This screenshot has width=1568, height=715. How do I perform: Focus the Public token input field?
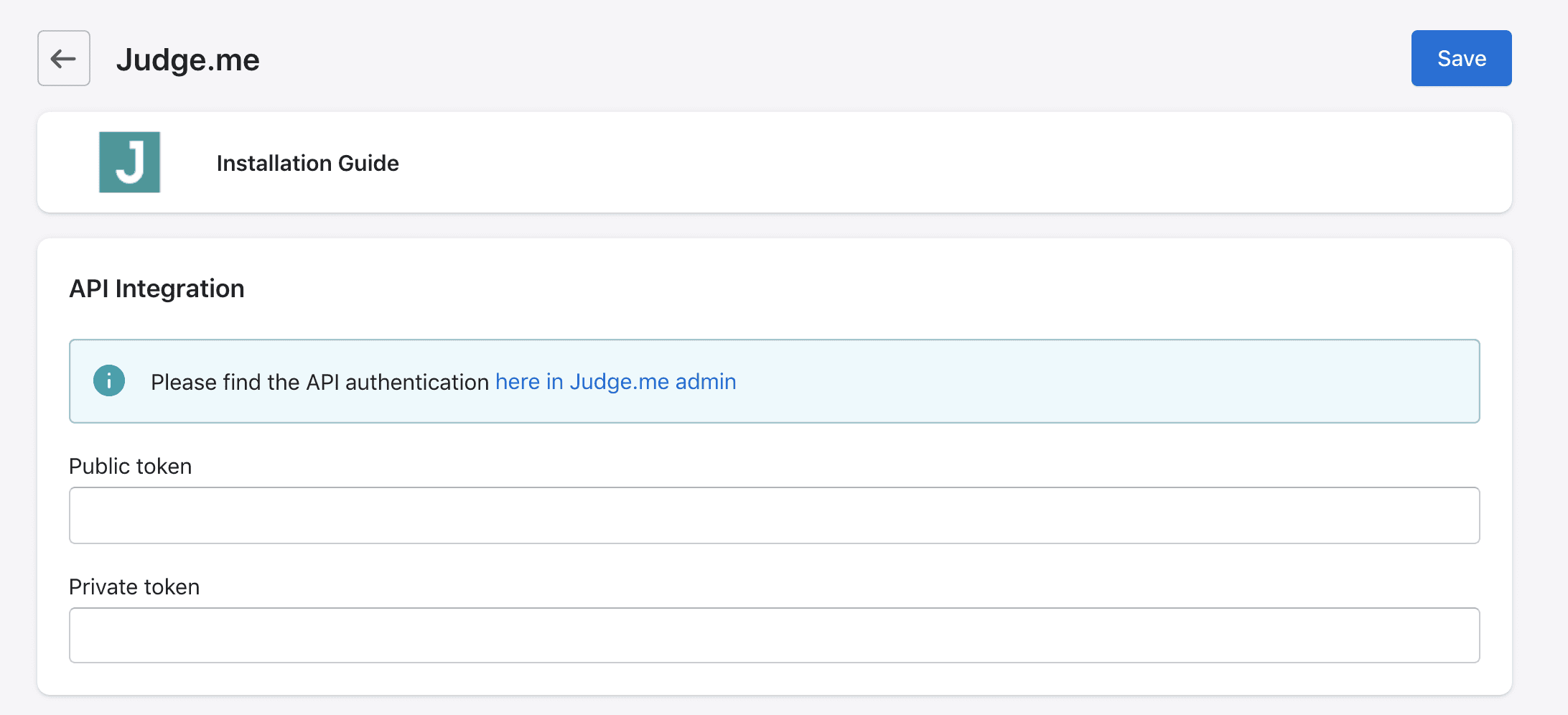click(774, 515)
